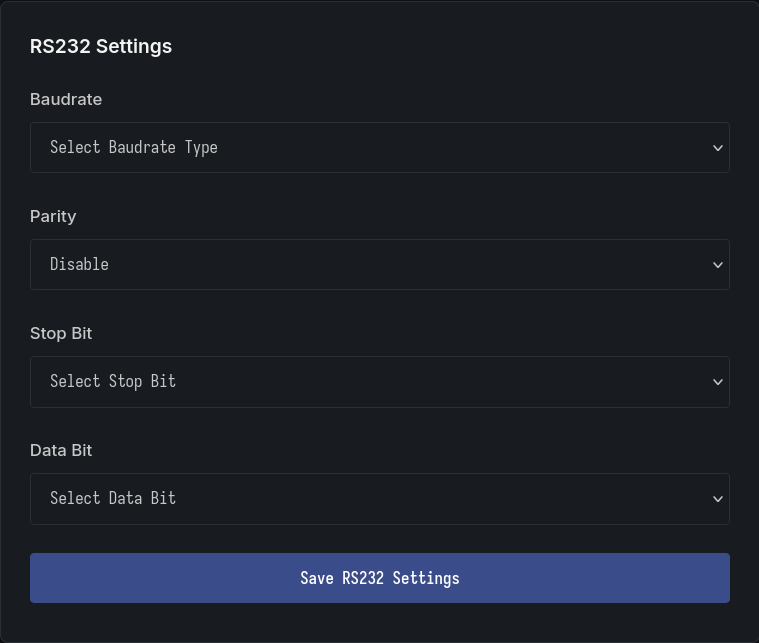Image resolution: width=759 pixels, height=643 pixels.
Task: Click the 'Select Stop Bit' placeholder text
Action: click(113, 382)
